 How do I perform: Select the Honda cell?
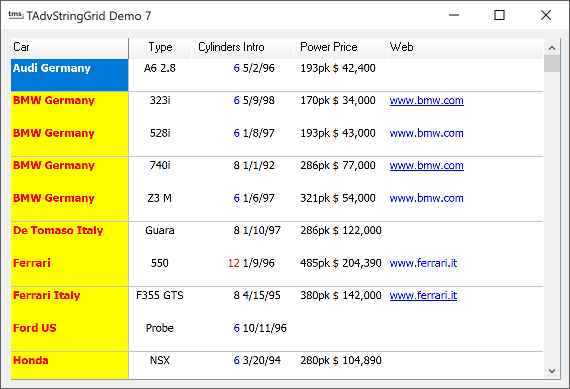(69, 365)
